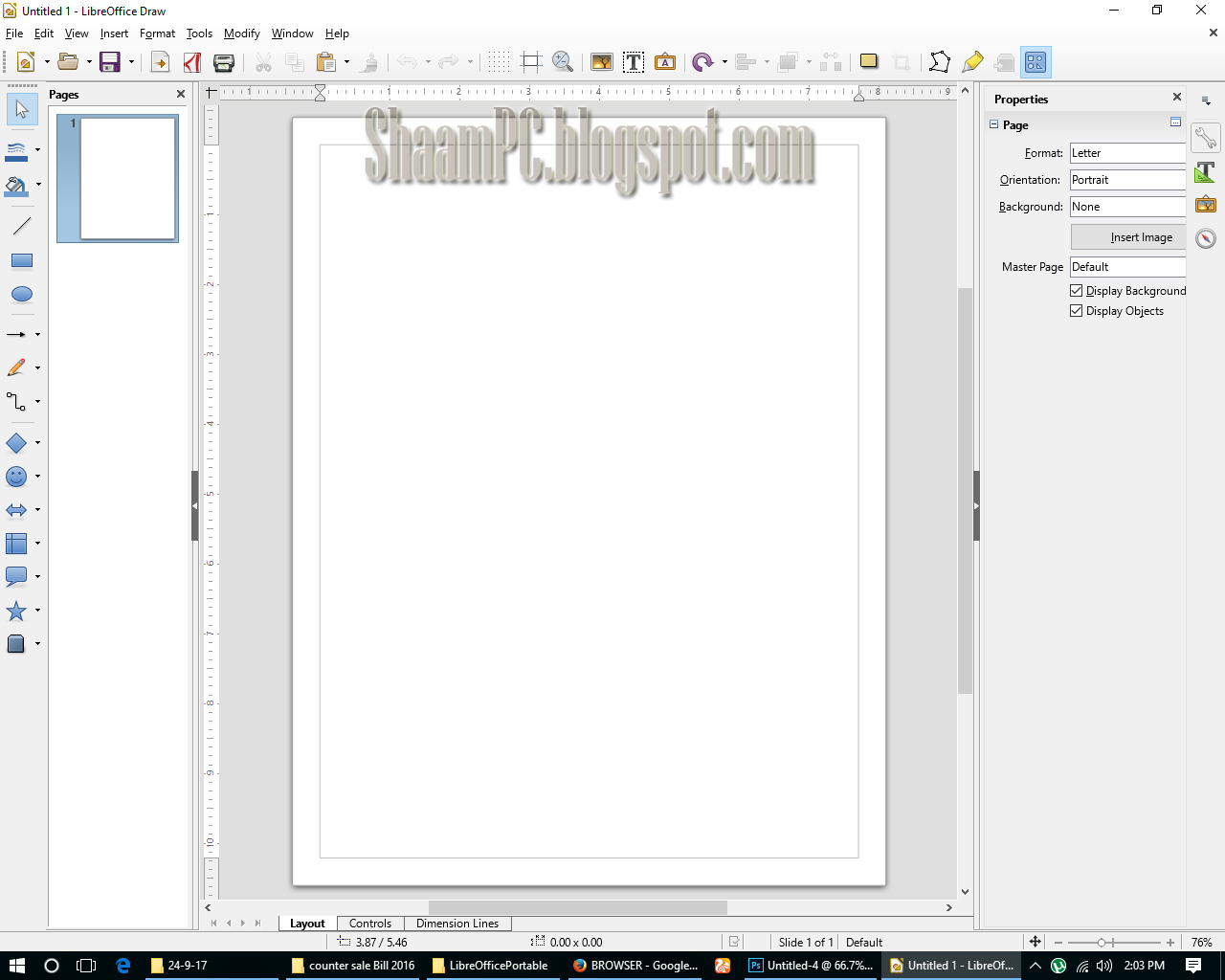The image size is (1225, 980).
Task: Toggle Display Grid in toolbar
Action: 500,62
